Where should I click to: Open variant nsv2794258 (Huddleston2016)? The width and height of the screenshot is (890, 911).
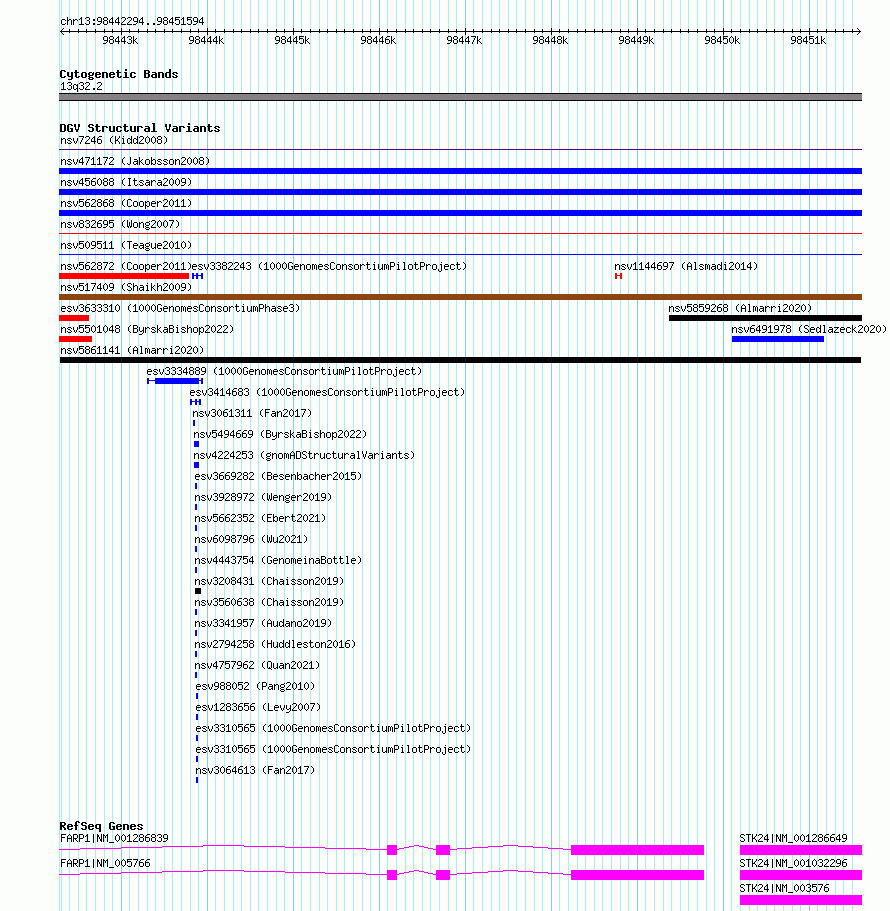(x=275, y=644)
